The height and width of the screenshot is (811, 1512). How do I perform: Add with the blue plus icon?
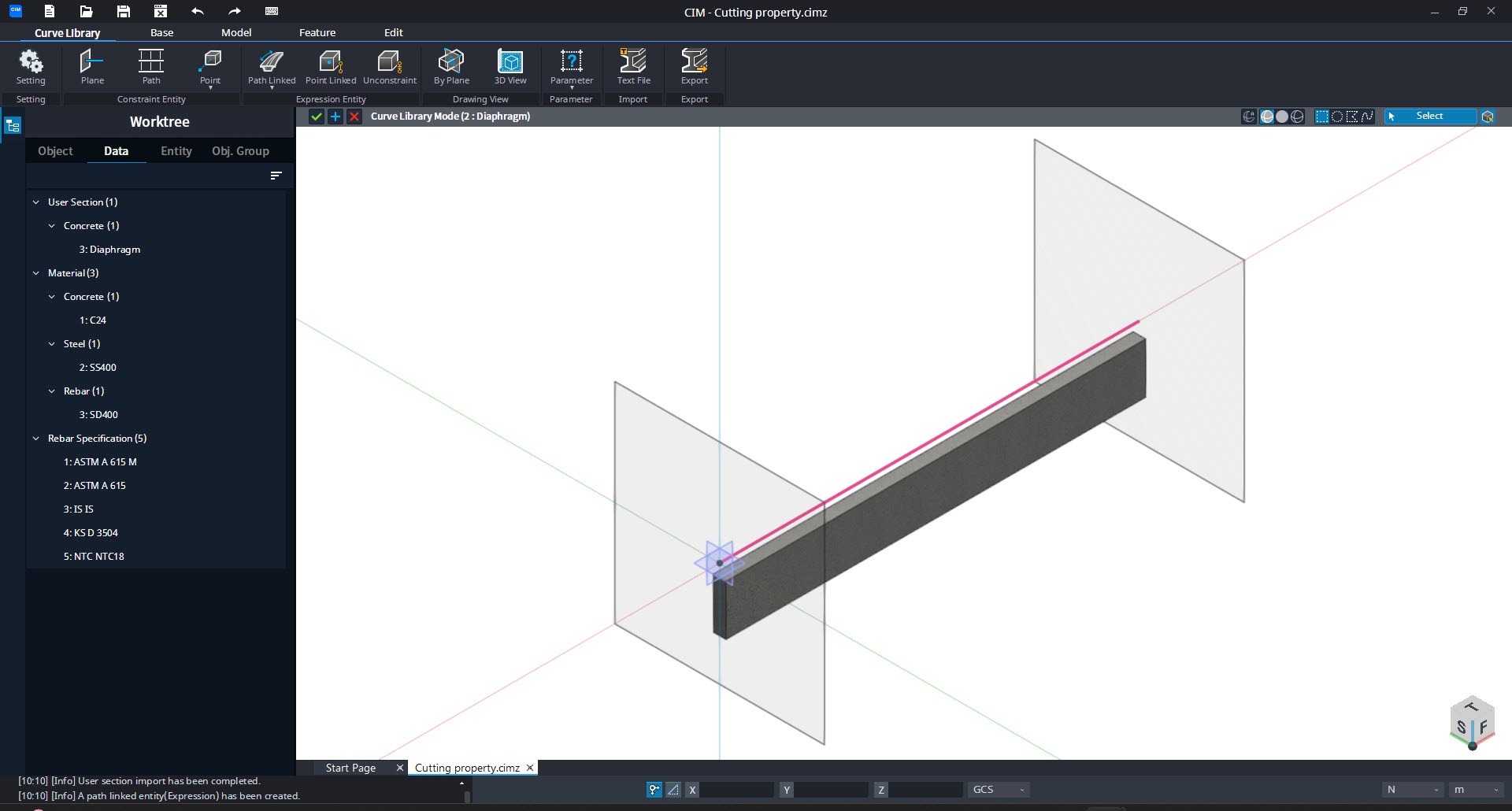coord(335,117)
